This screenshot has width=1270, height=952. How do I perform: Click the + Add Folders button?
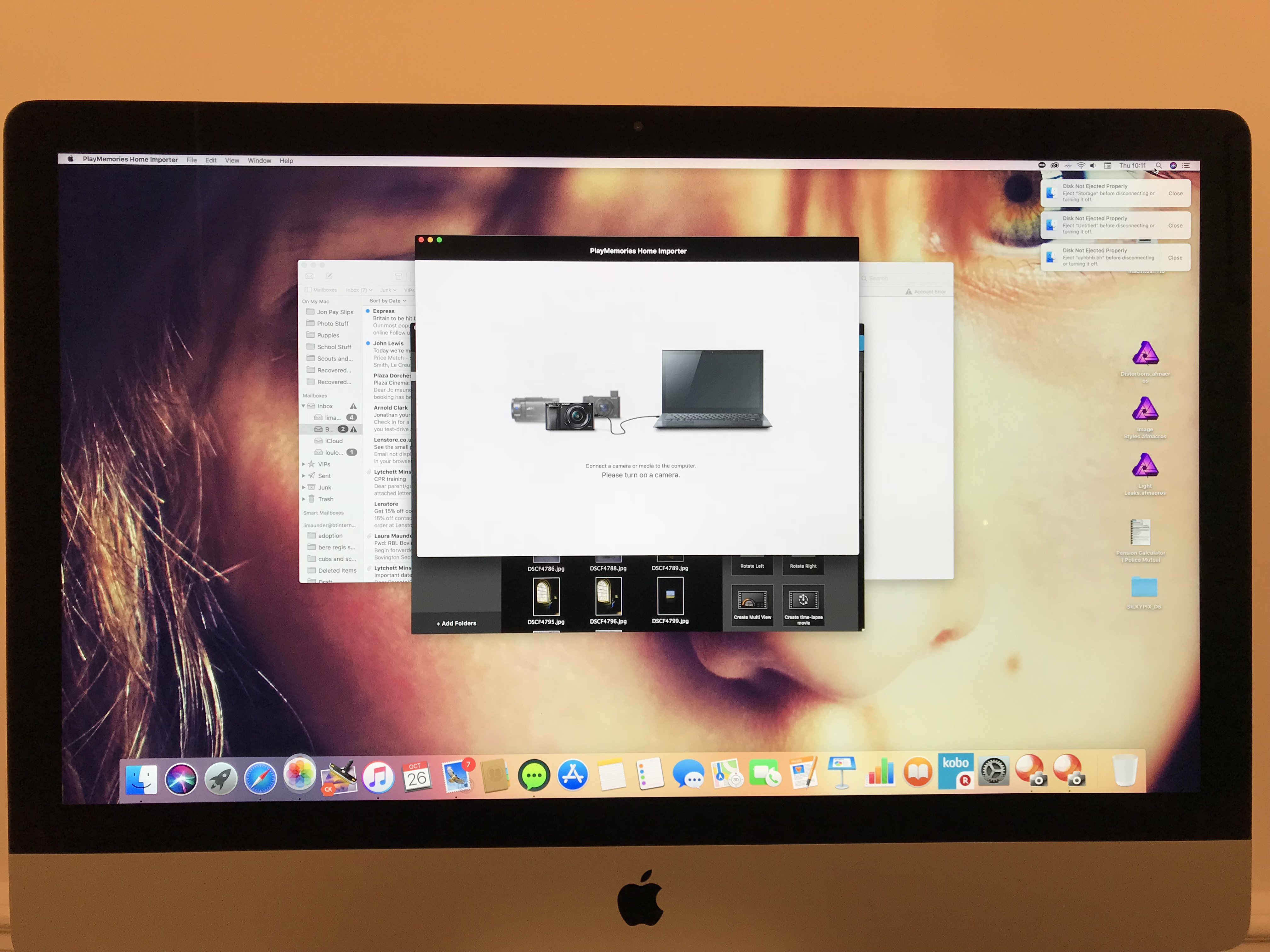[456, 623]
